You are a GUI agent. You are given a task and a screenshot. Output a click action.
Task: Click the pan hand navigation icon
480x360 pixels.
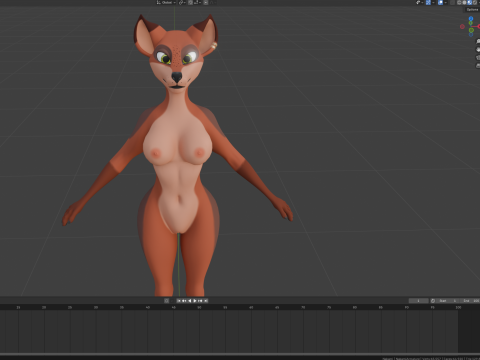tap(478, 49)
